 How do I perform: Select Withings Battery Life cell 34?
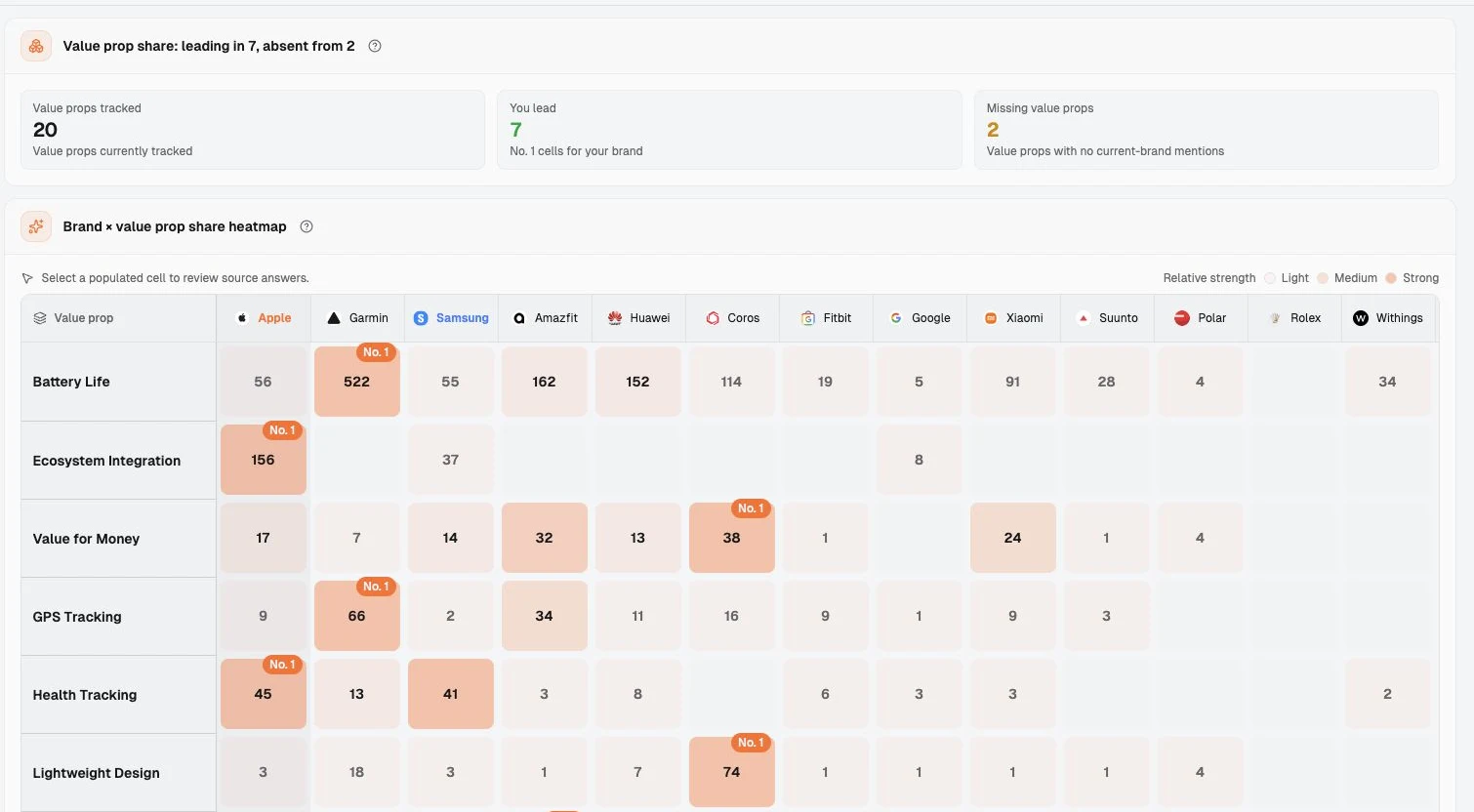pyautogui.click(x=1388, y=382)
